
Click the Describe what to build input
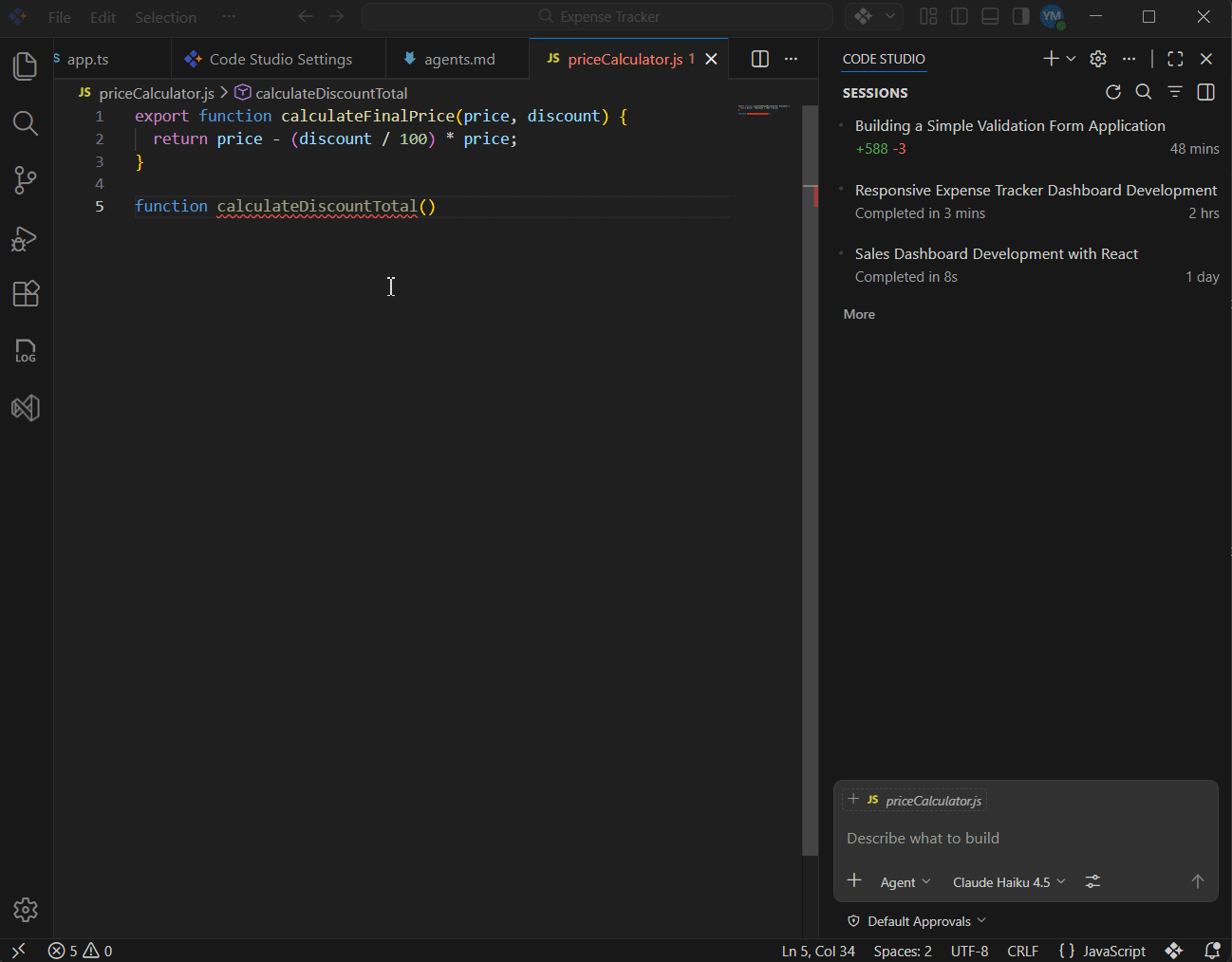1025,839
